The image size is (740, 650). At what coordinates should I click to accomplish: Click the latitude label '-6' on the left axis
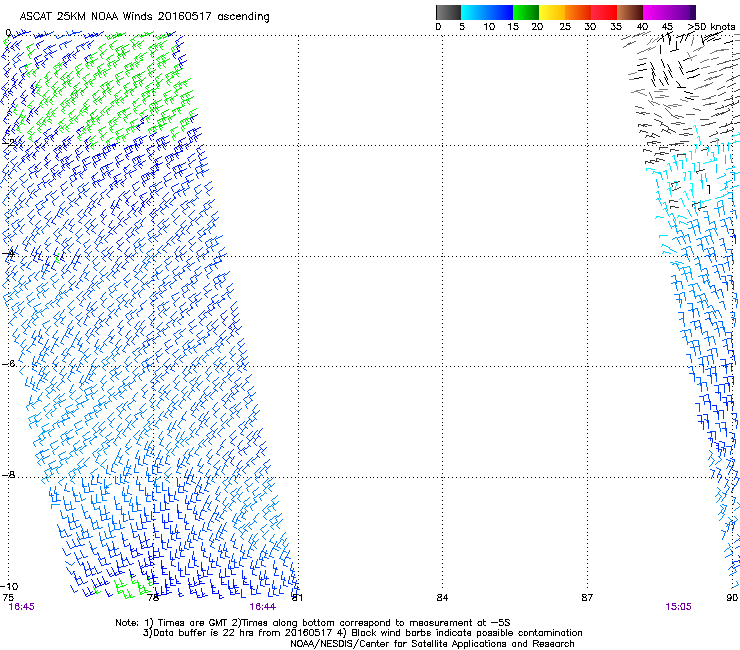click(x=9, y=364)
